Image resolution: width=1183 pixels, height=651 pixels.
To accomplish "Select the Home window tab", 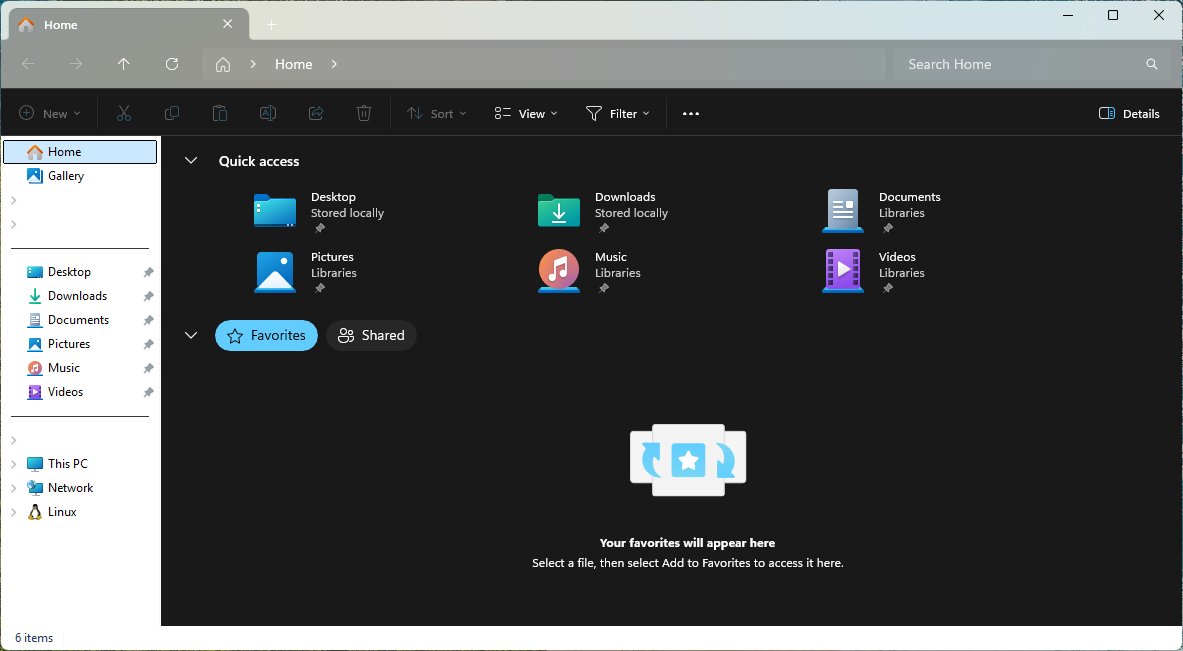I will point(128,24).
